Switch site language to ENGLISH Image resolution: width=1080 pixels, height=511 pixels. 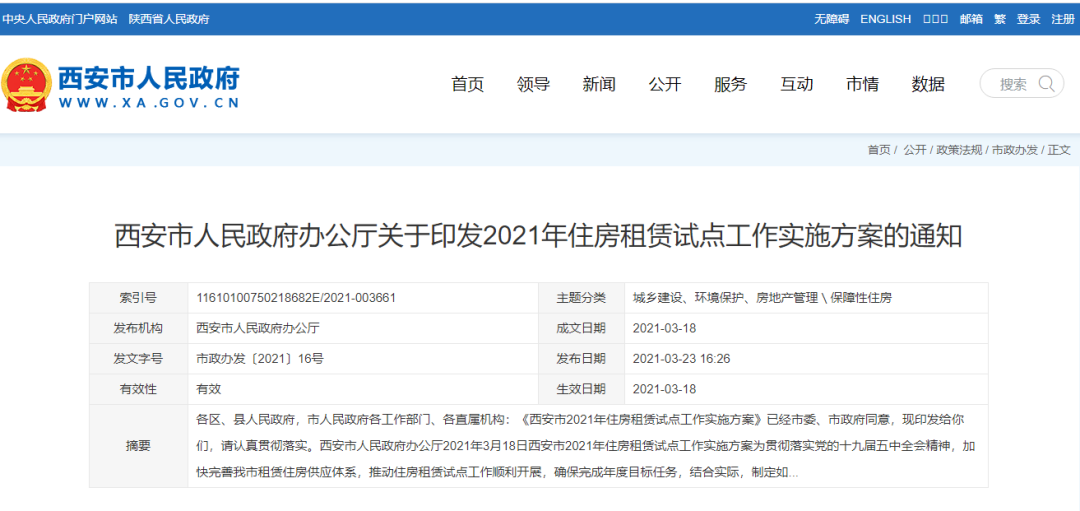(885, 19)
